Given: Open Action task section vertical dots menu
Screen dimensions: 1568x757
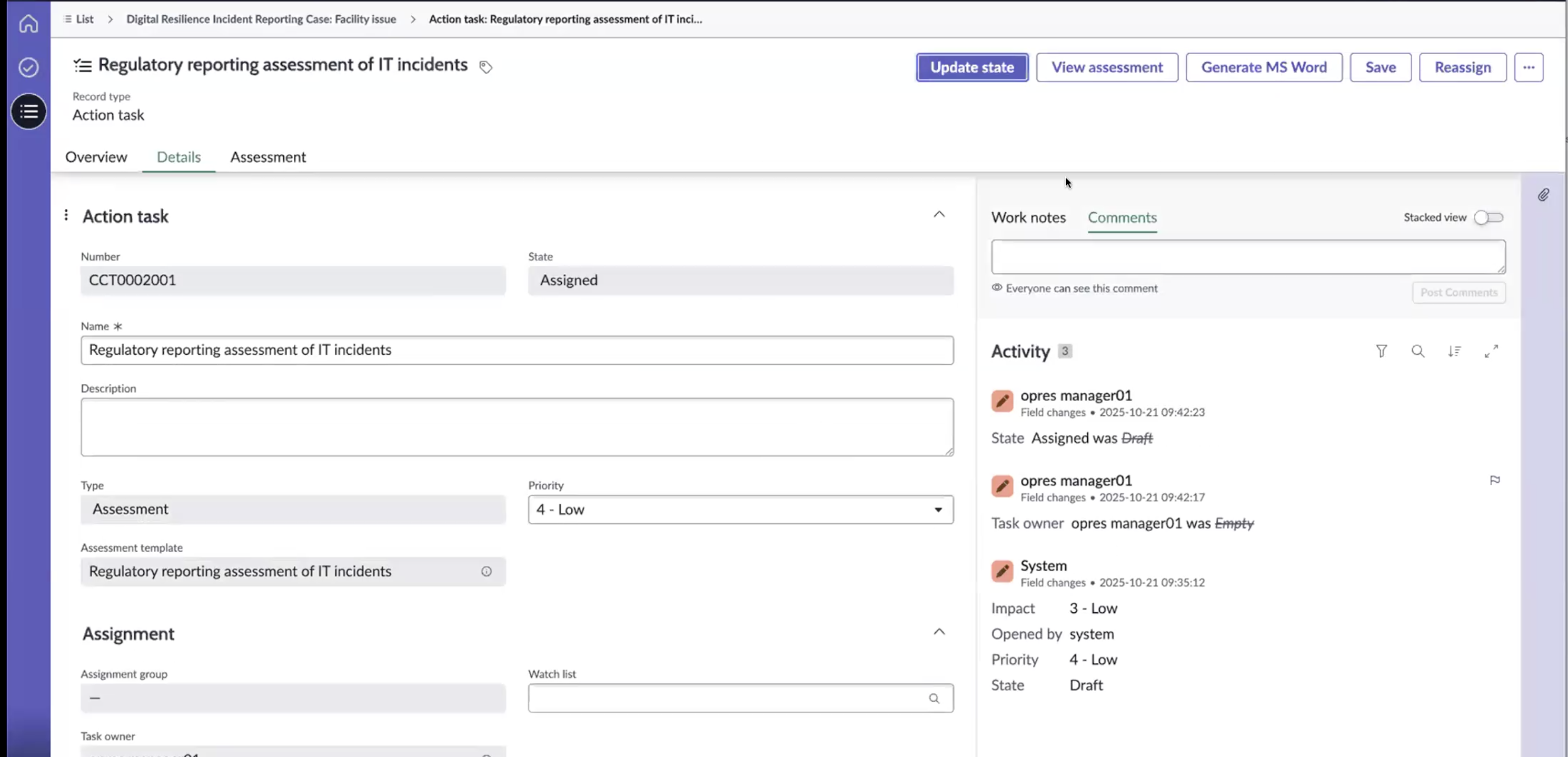Looking at the screenshot, I should pos(66,215).
